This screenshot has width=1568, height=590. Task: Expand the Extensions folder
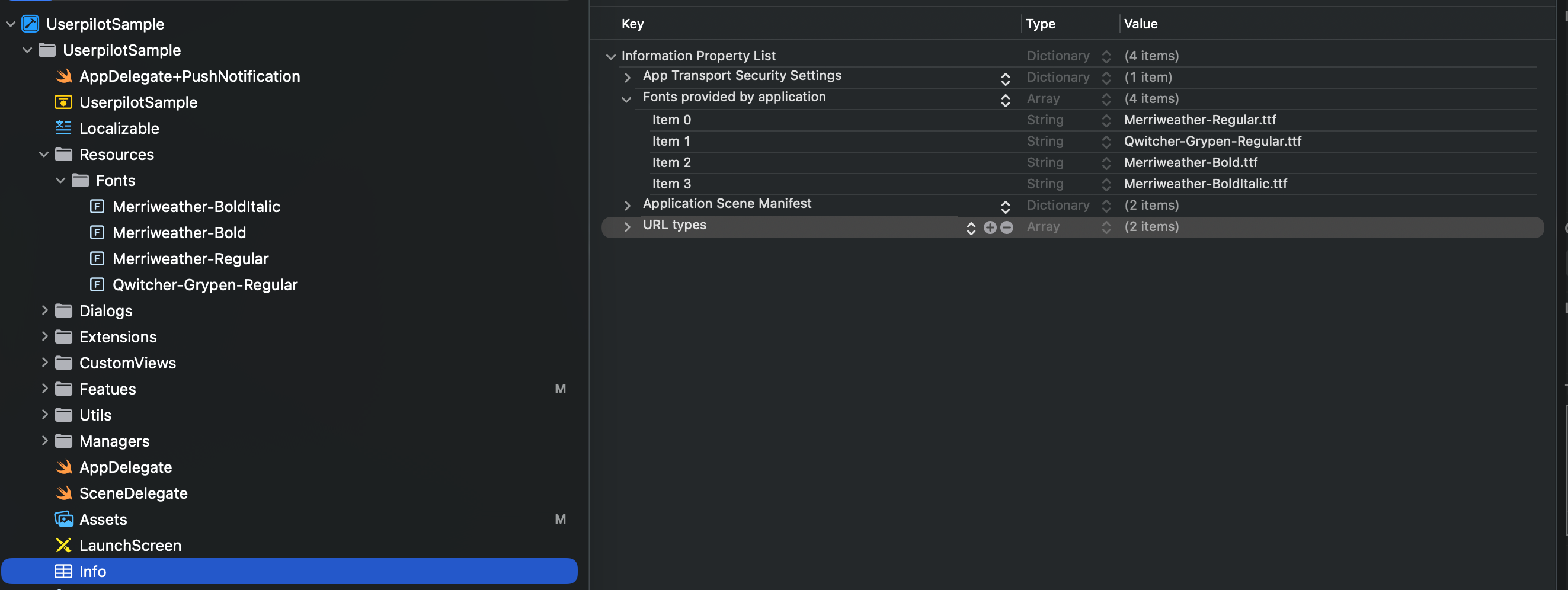tap(44, 336)
